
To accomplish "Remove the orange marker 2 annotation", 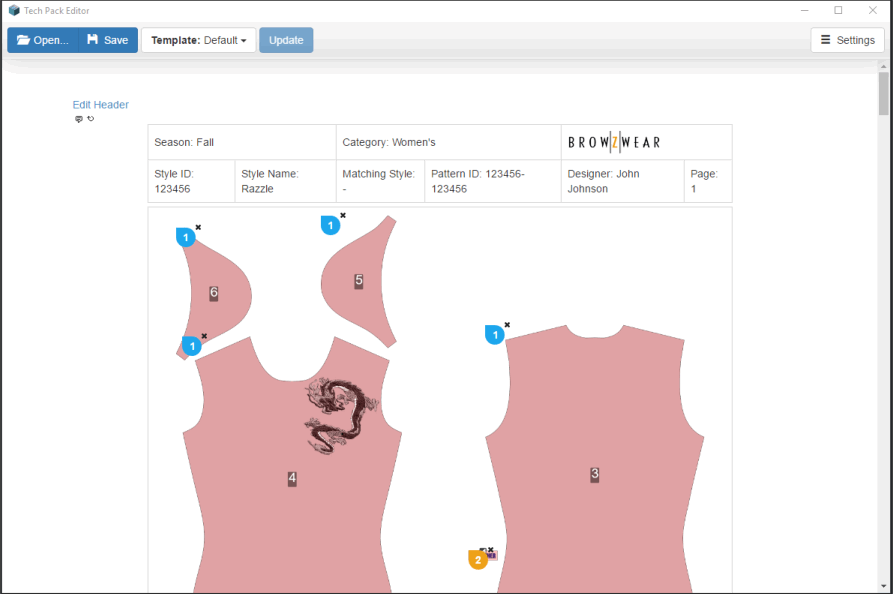I will click(491, 549).
